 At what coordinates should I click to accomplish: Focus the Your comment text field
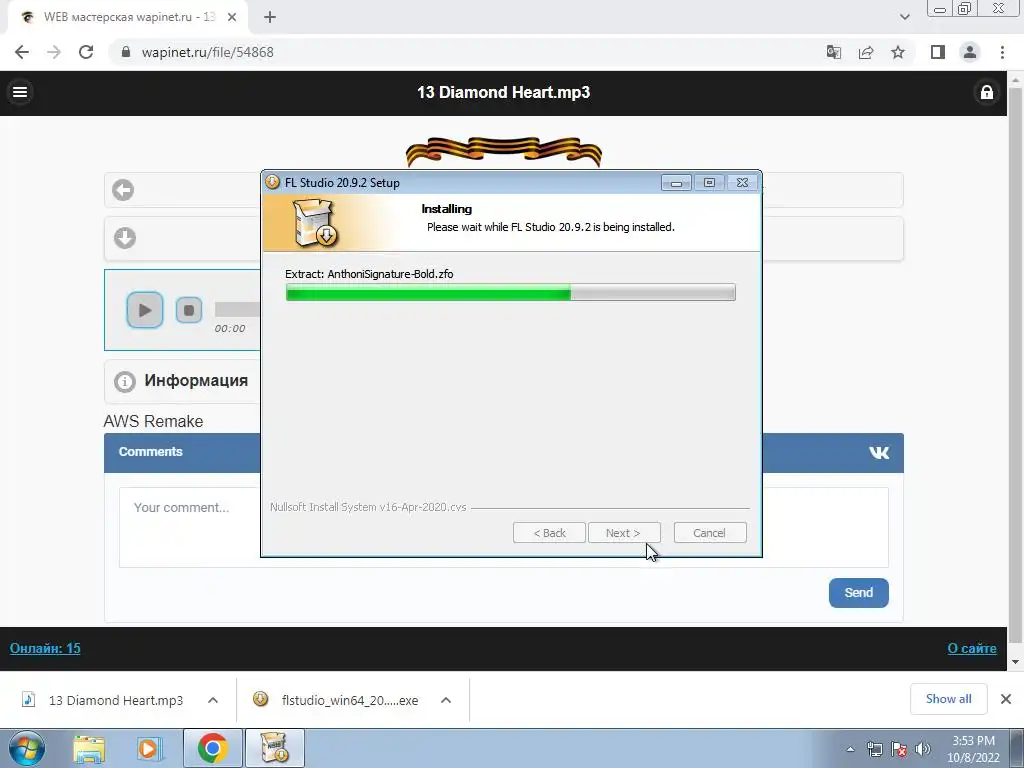(x=504, y=527)
